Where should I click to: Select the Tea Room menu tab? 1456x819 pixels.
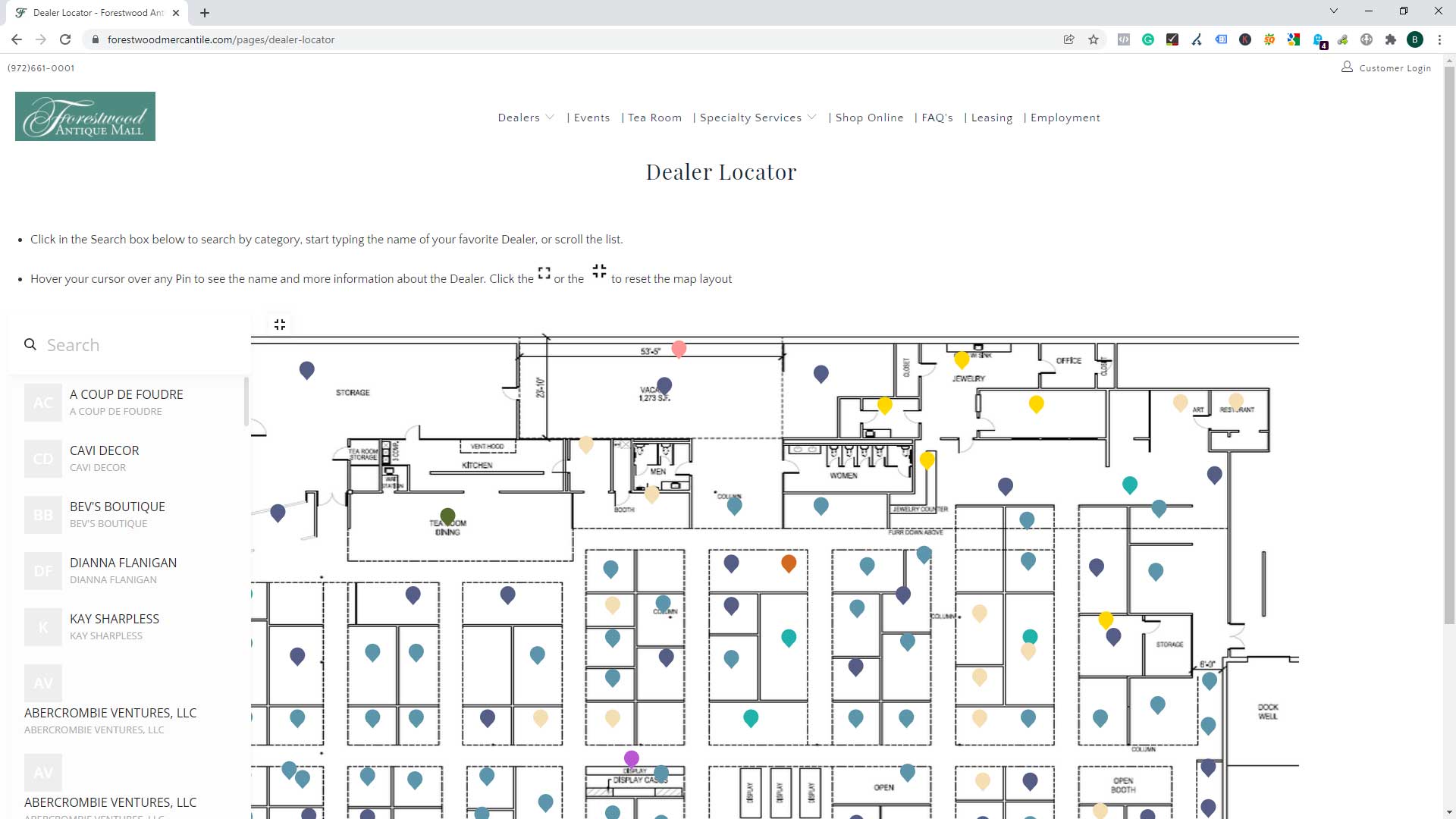point(655,117)
